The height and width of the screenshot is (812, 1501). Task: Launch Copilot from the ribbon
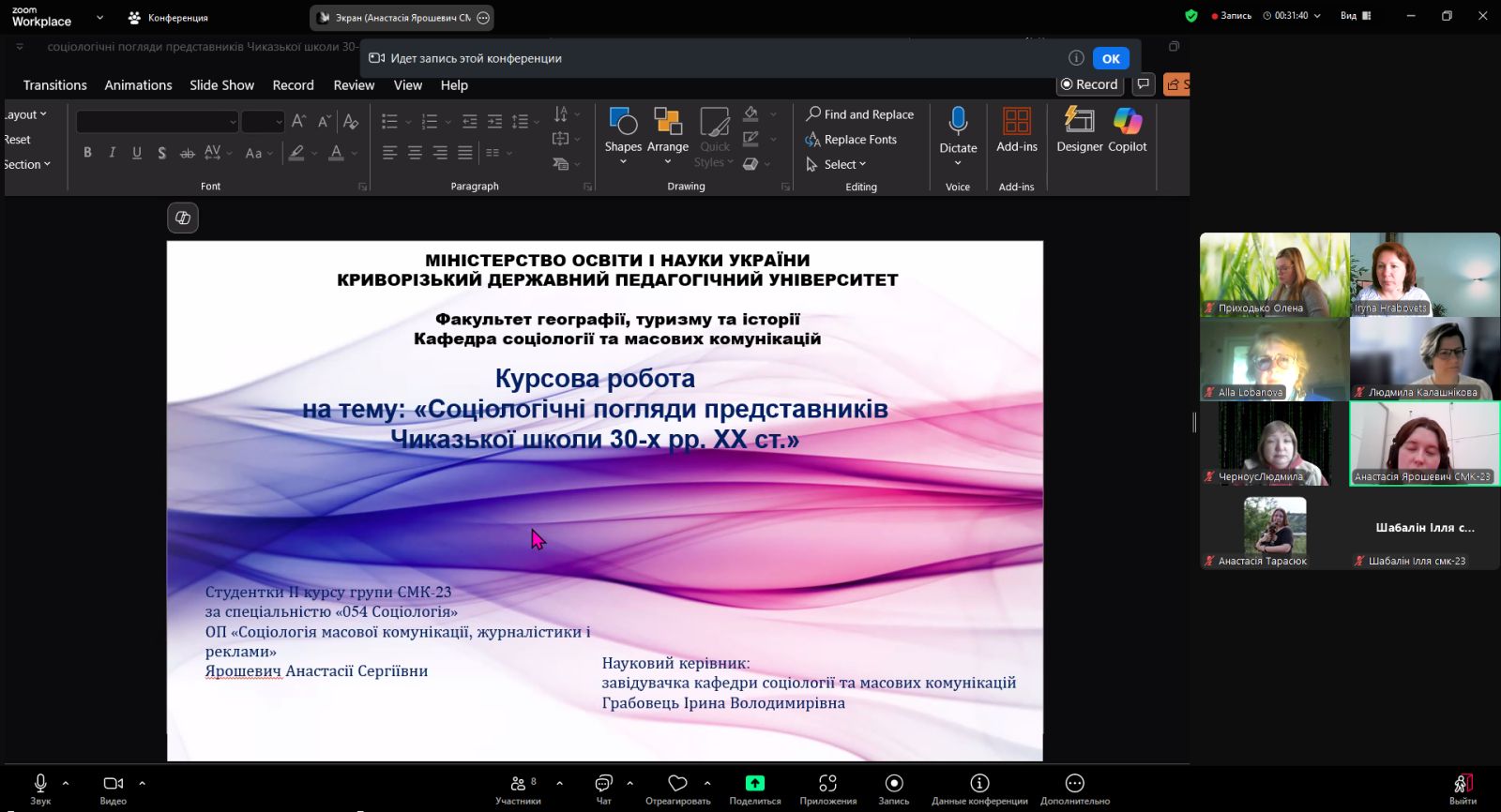tap(1127, 129)
